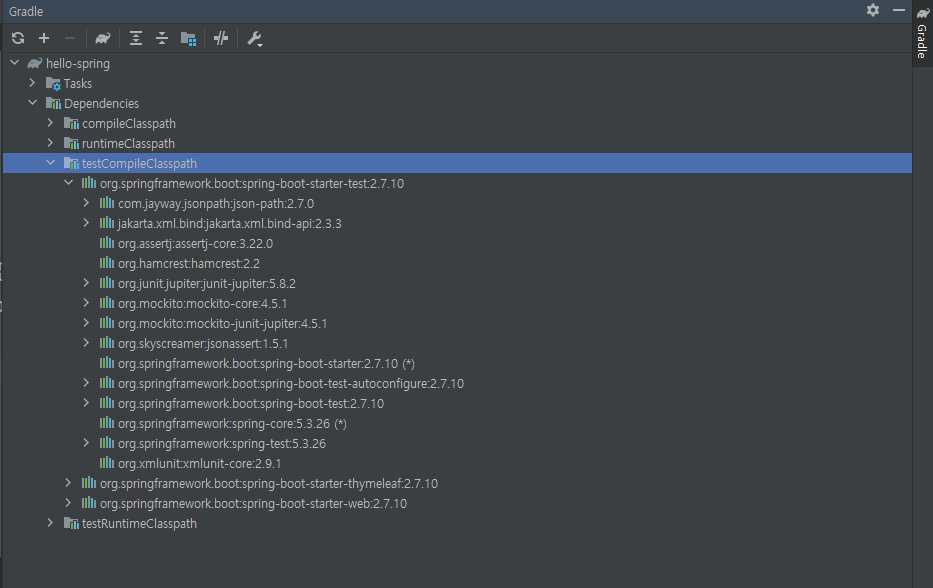Reload all Gradle projects
This screenshot has width=933, height=588.
18,39
